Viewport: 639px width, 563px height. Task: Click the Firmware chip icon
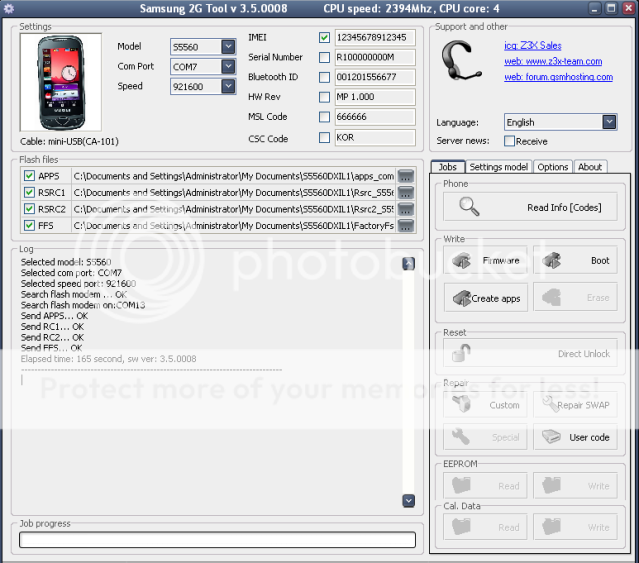click(461, 261)
